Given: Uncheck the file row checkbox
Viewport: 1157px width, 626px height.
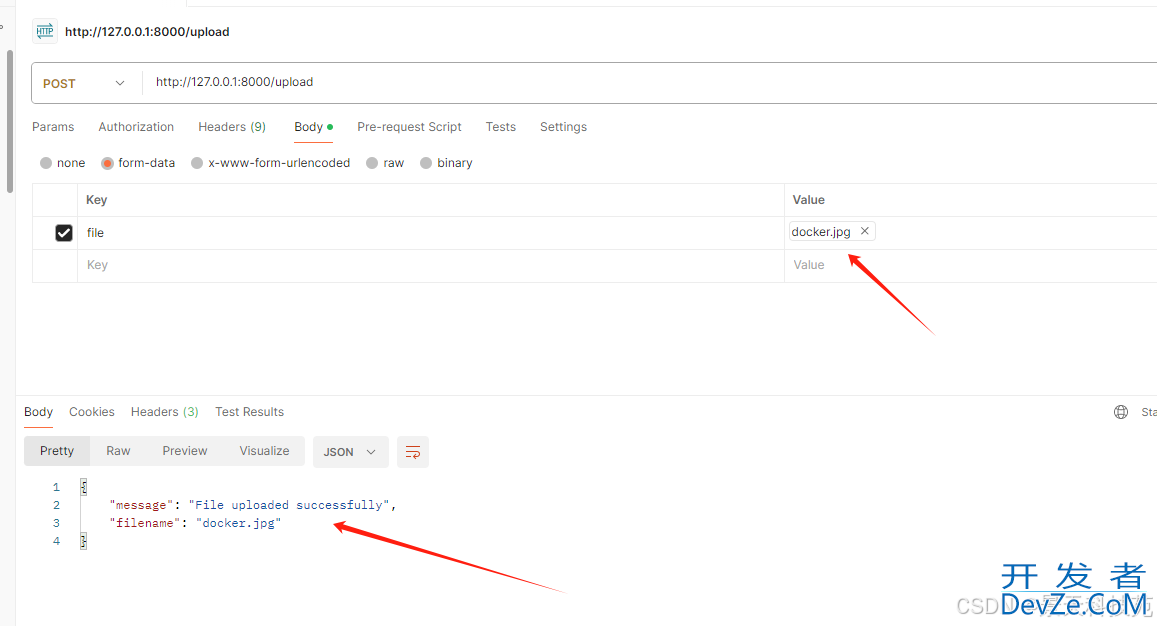Looking at the screenshot, I should click(x=64, y=233).
